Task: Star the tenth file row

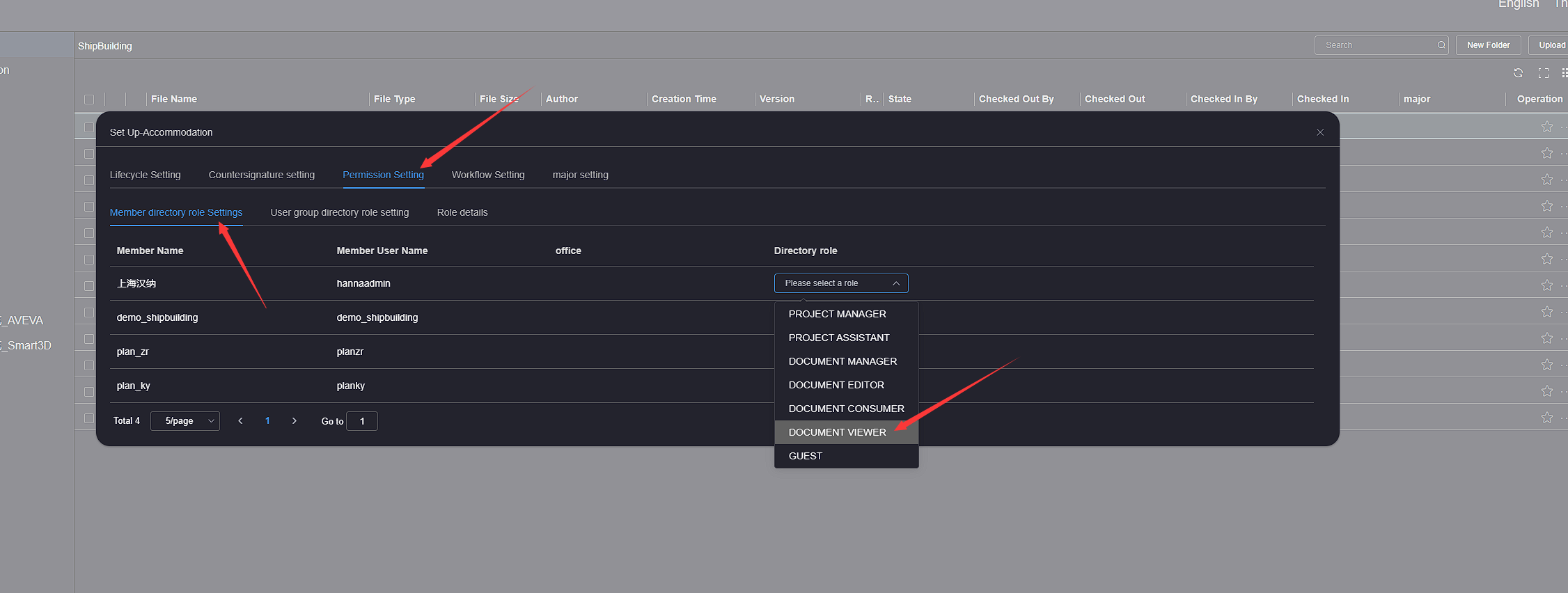Action: coord(1547,365)
